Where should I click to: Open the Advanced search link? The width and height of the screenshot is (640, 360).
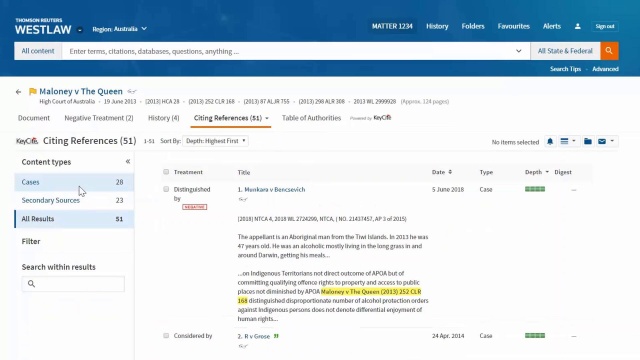(605, 69)
